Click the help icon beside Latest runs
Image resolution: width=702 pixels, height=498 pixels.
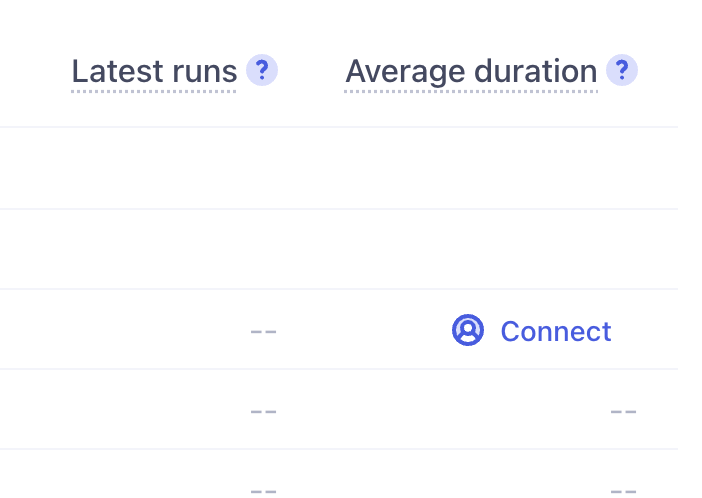[x=262, y=70]
